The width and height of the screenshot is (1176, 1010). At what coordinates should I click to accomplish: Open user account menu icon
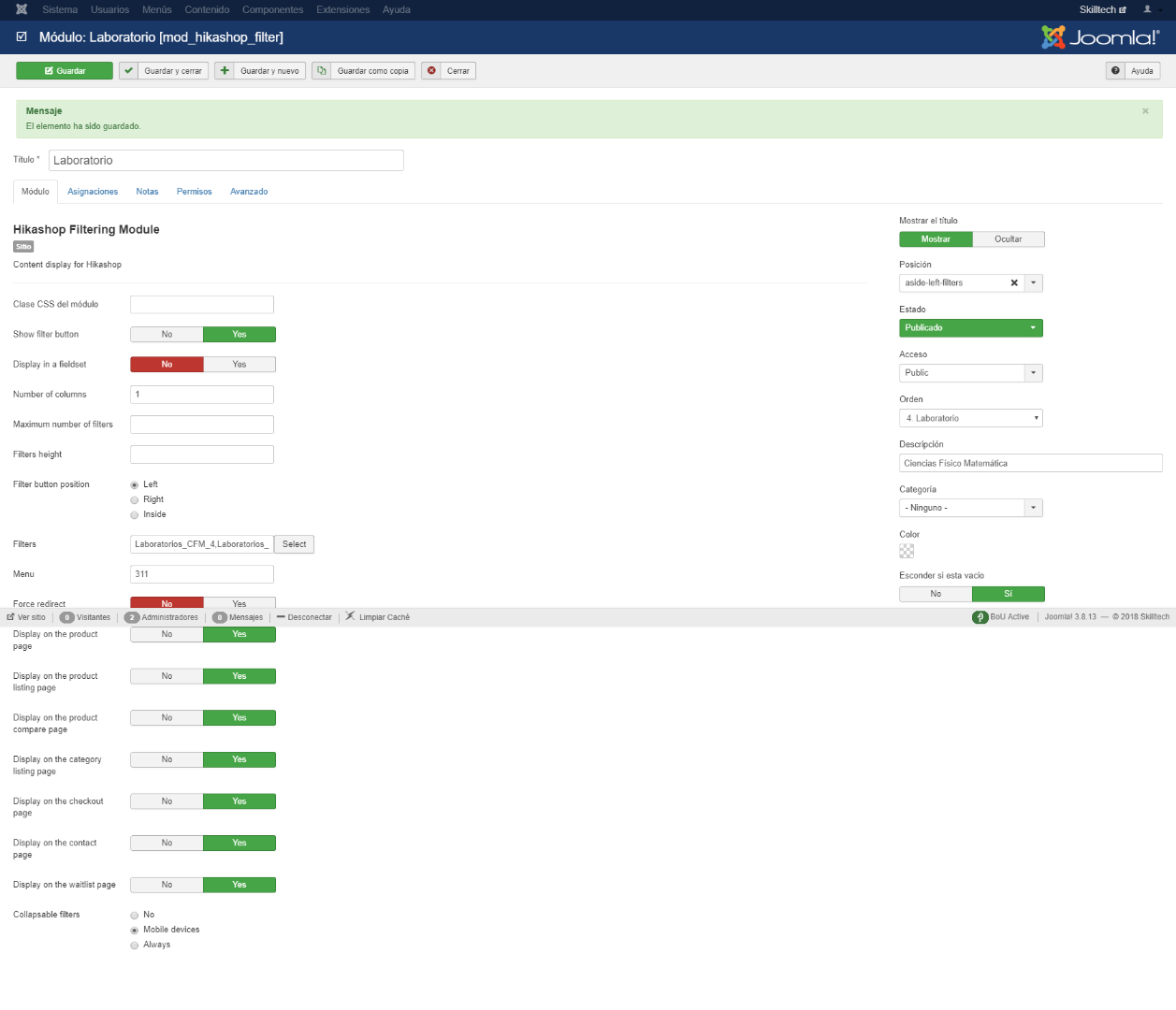(x=1148, y=9)
